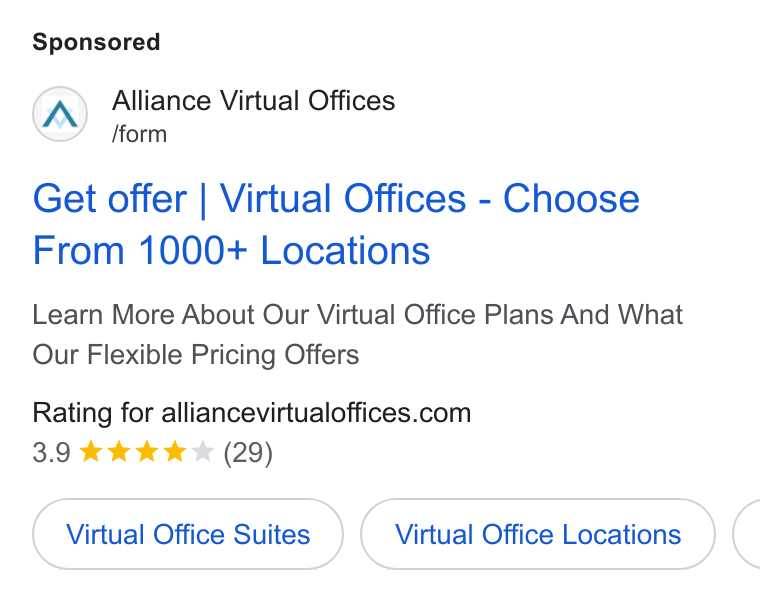The image size is (760, 602).
Task: Select the partially visible chip at right edge
Action: pos(747,534)
